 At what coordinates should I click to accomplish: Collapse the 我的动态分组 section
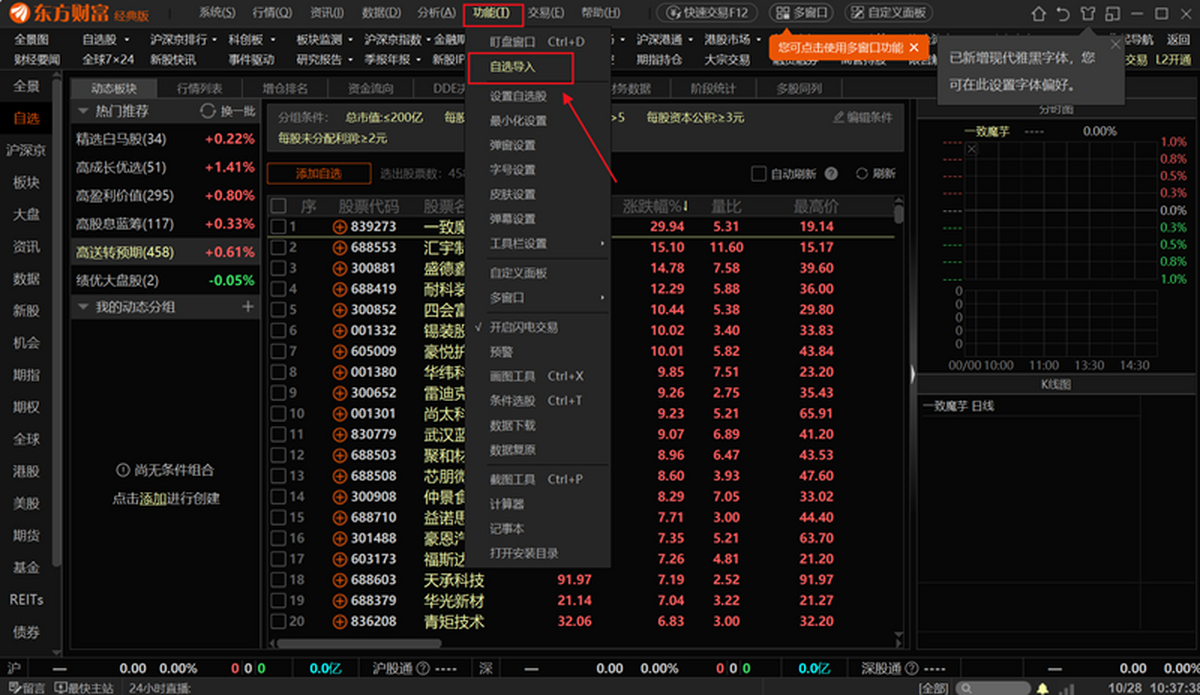83,306
